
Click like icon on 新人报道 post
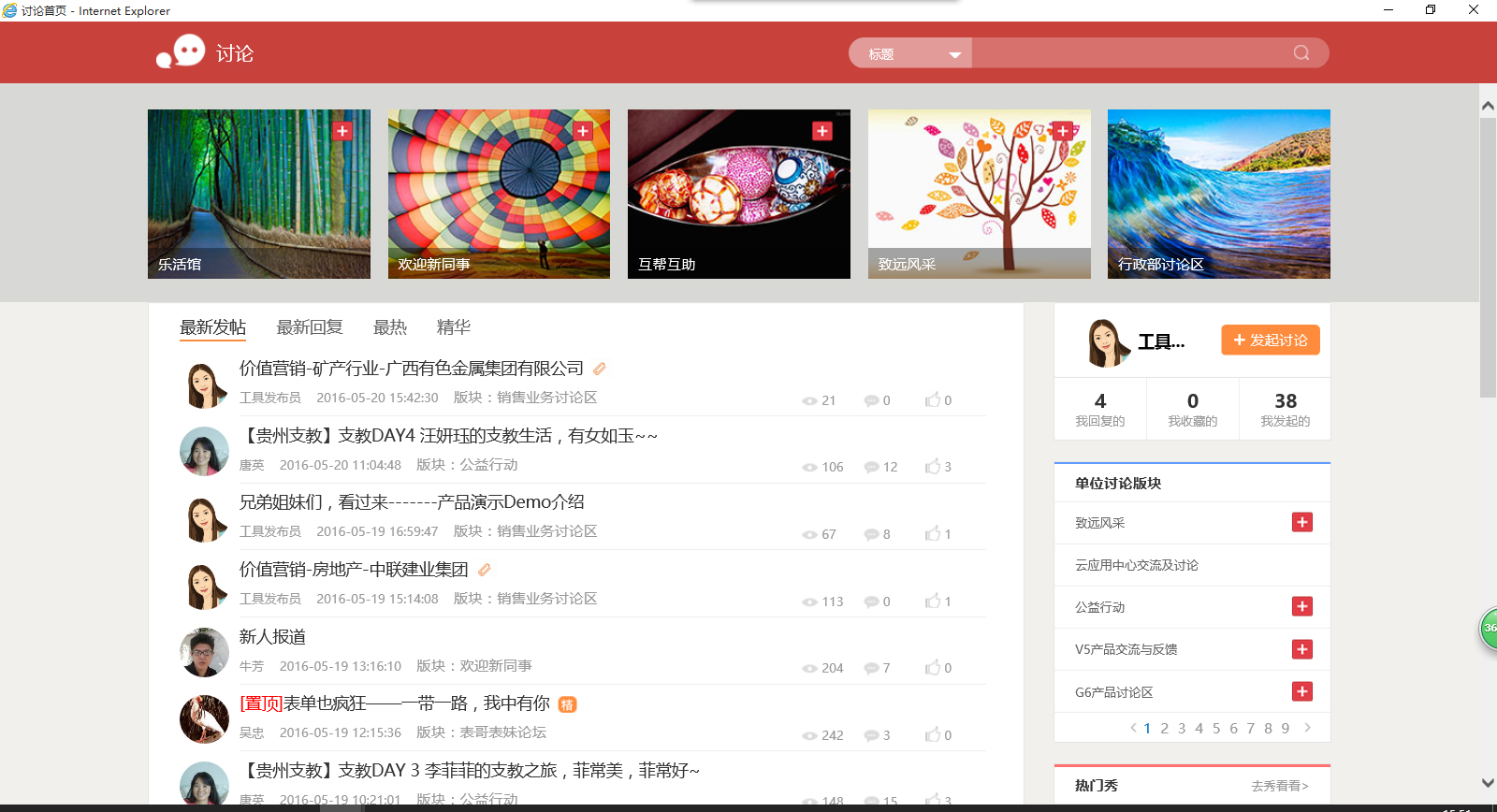[x=933, y=667]
